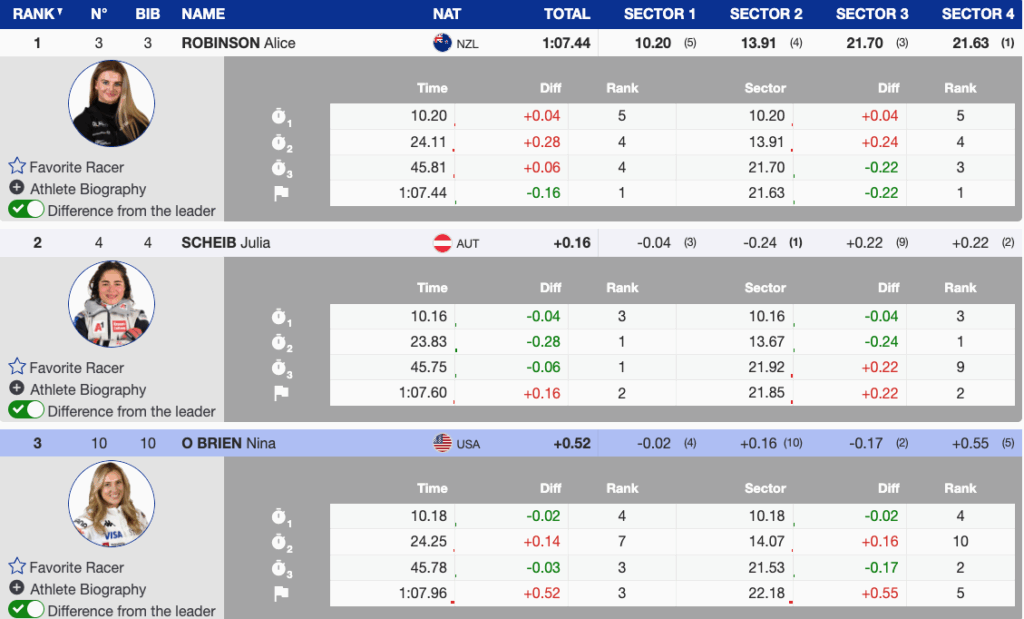Disable Scheib's Difference from the leader switch
This screenshot has width=1024, height=619.
(x=27, y=410)
